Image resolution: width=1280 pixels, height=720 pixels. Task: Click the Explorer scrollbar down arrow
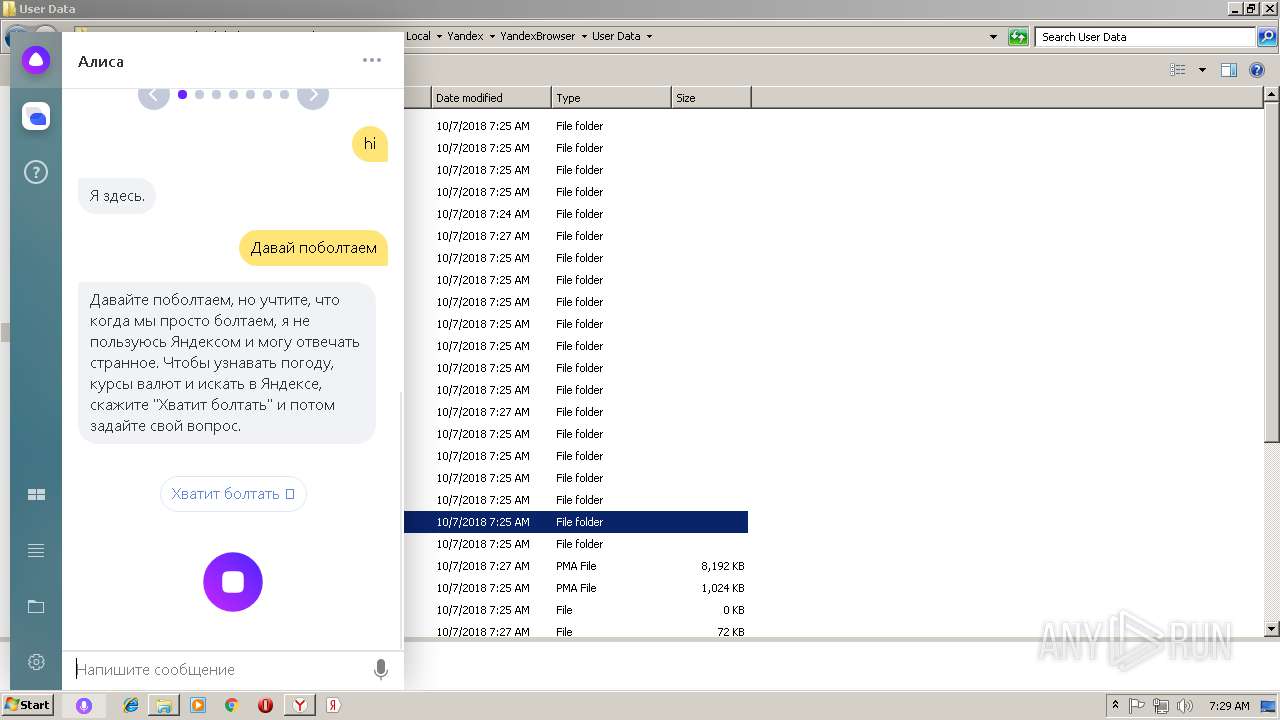pyautogui.click(x=1271, y=629)
